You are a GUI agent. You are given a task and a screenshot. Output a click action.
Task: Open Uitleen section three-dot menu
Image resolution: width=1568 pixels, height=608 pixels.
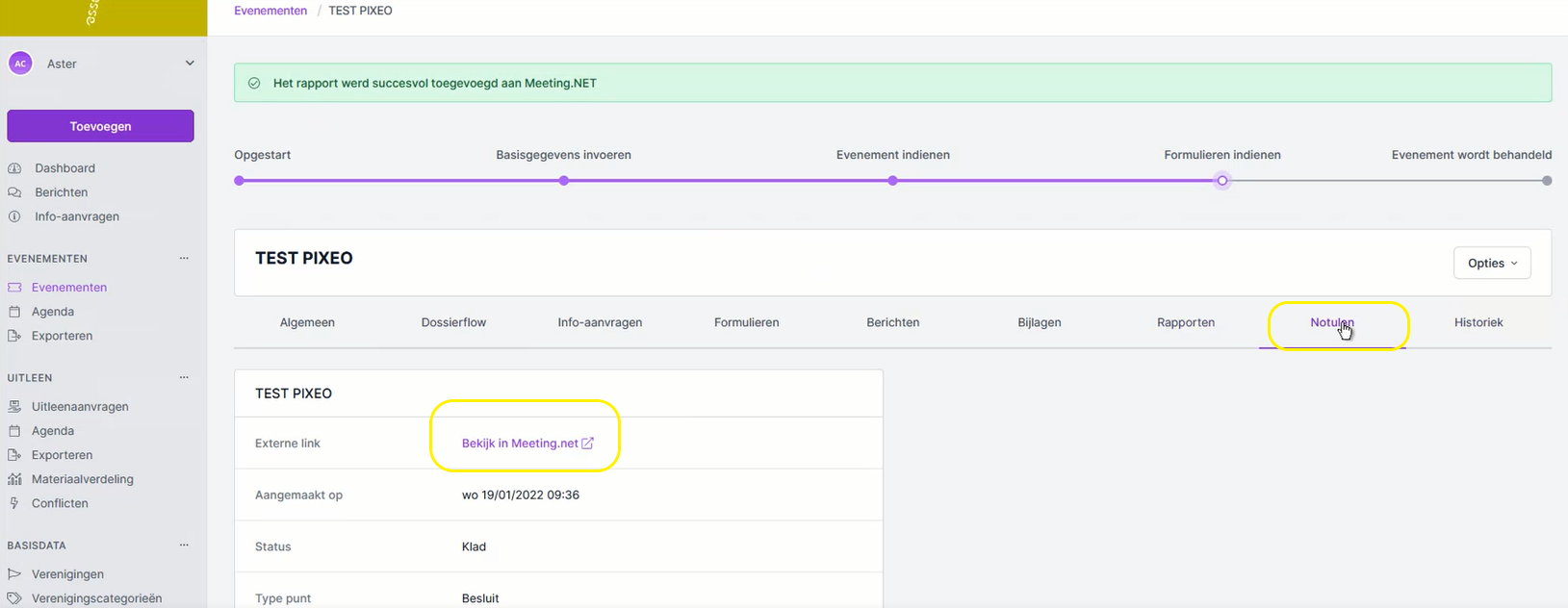(184, 378)
